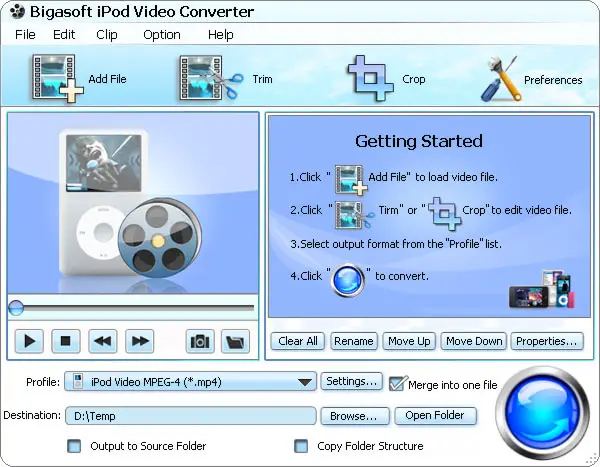Click the window resize grip in corner
This screenshot has height=467, width=600.
point(592,459)
